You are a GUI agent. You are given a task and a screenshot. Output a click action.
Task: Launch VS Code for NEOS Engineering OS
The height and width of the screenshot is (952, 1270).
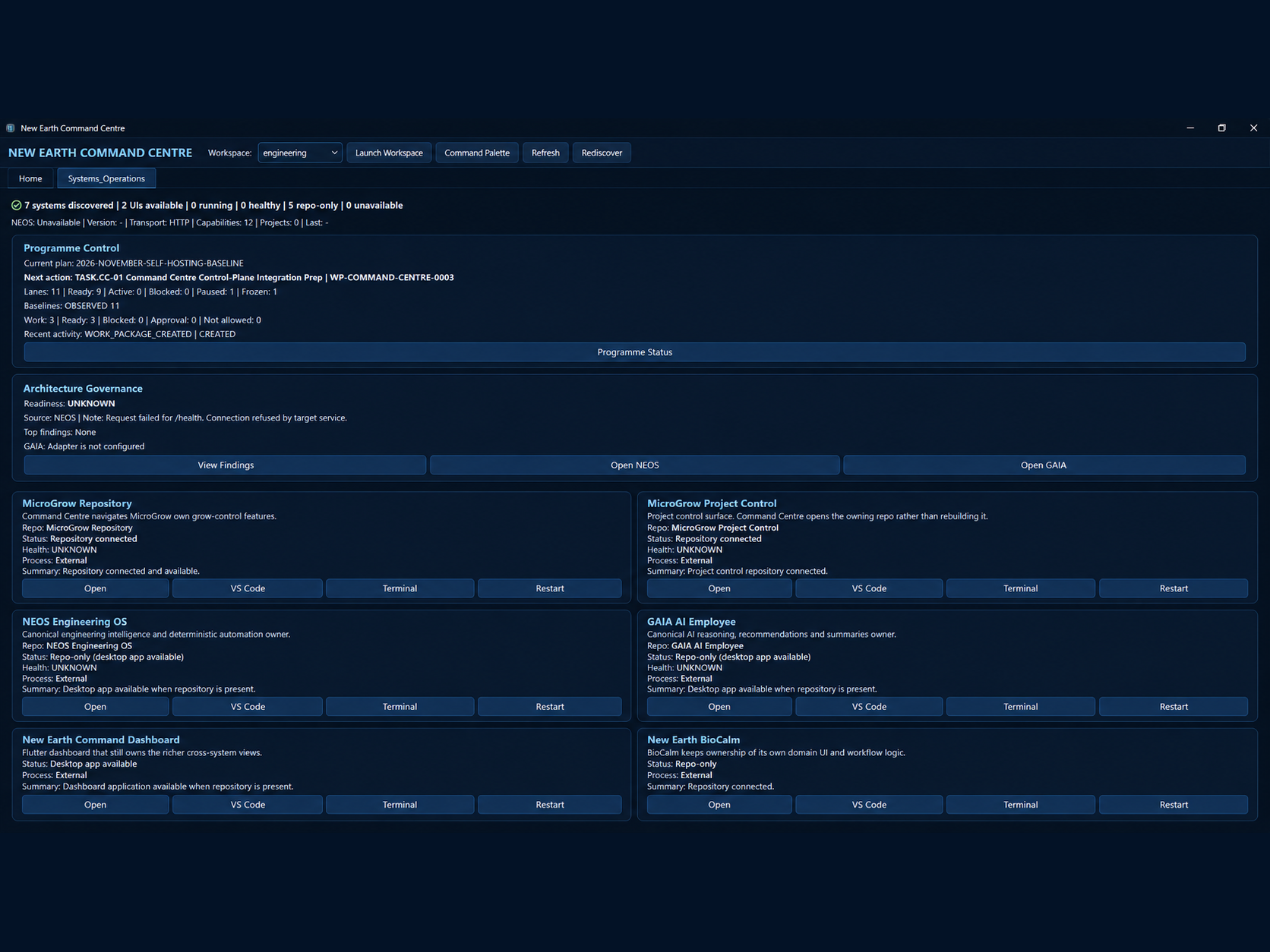tap(248, 707)
